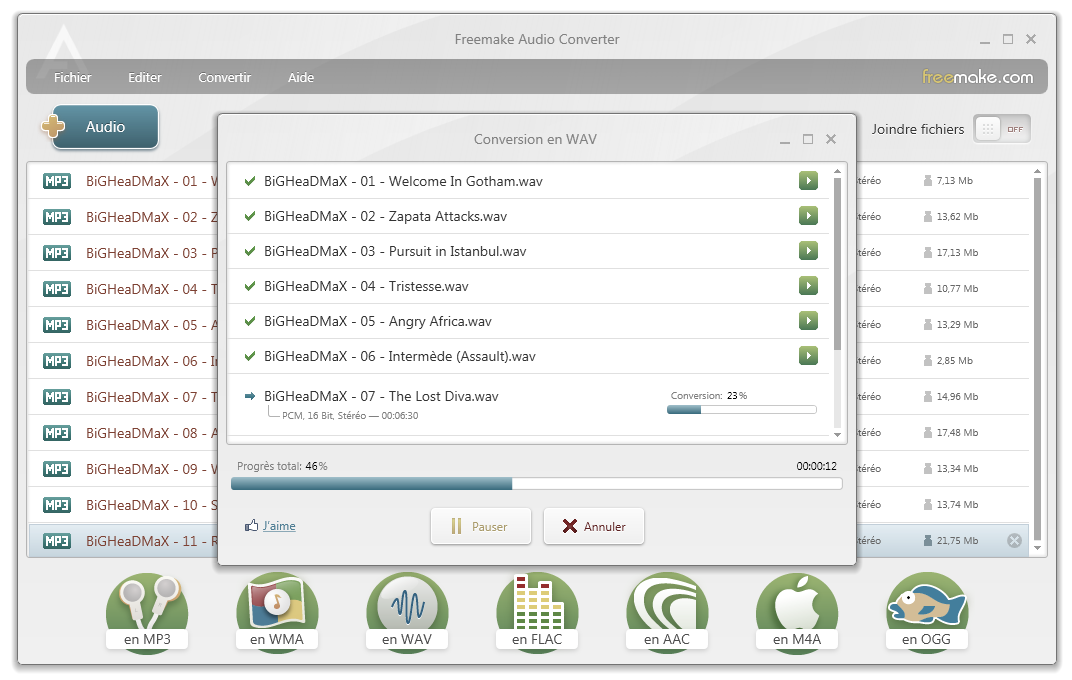Close the Conversion en WAV dialog

(831, 139)
